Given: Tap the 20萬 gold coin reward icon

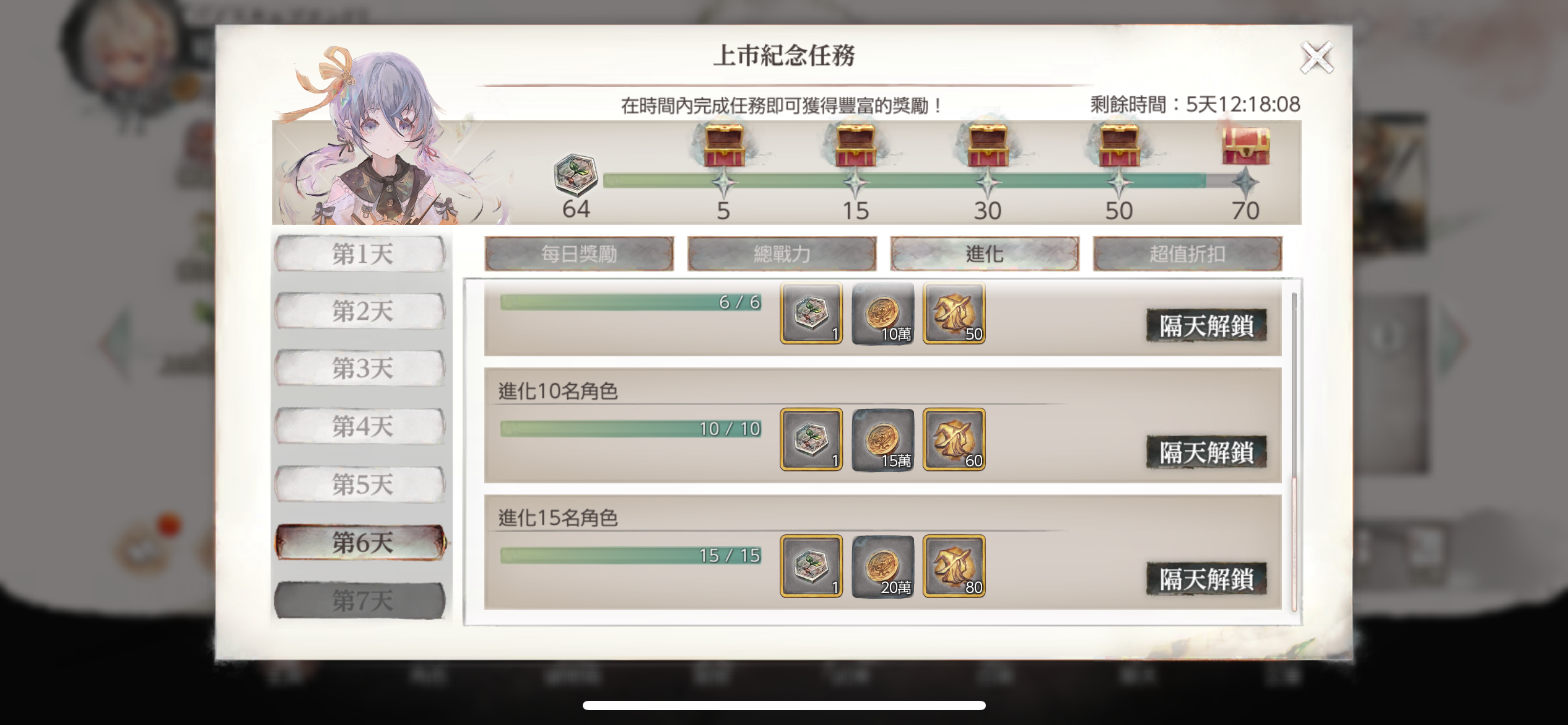Looking at the screenshot, I should click(x=883, y=566).
